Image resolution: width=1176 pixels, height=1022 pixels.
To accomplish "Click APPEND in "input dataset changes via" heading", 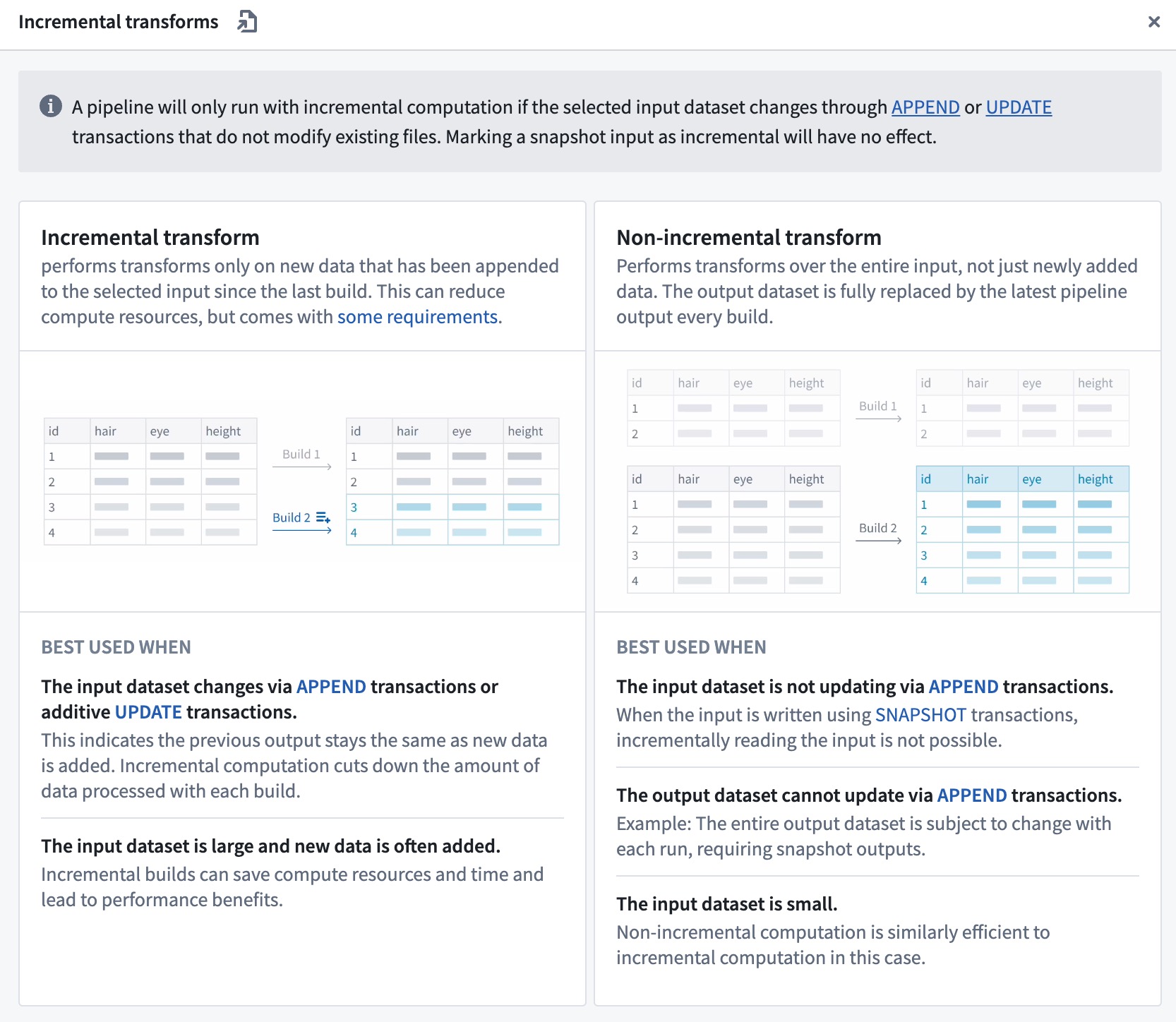I will point(331,687).
